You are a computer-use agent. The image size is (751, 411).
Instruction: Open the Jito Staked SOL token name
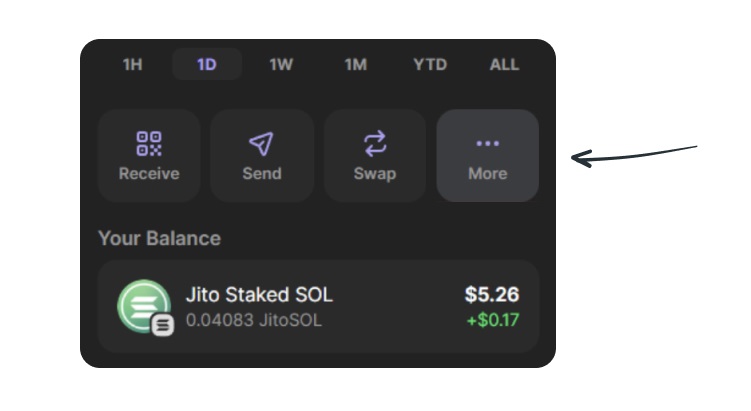[259, 295]
